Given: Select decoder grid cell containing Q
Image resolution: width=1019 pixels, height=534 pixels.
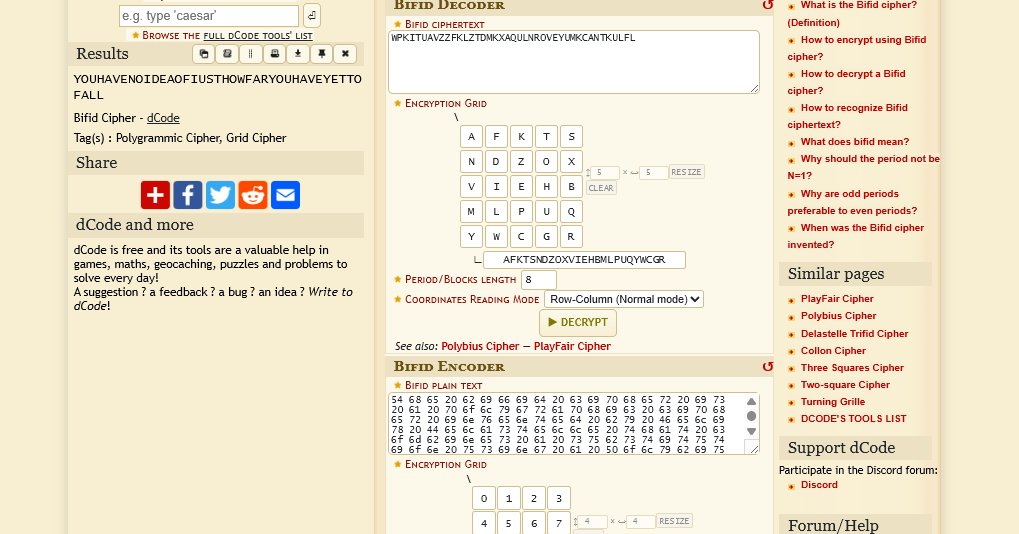Looking at the screenshot, I should (571, 211).
